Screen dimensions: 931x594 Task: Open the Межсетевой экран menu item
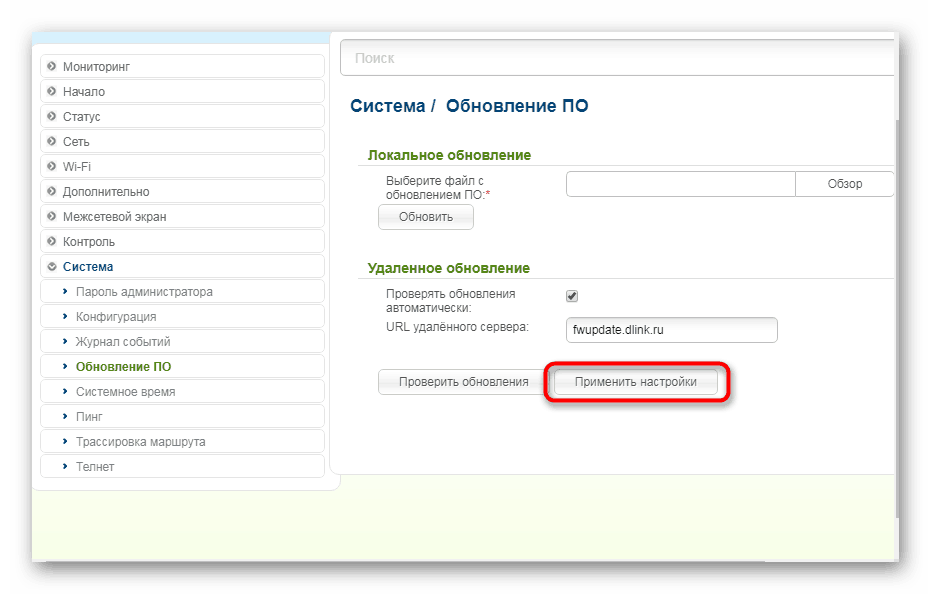tap(182, 216)
